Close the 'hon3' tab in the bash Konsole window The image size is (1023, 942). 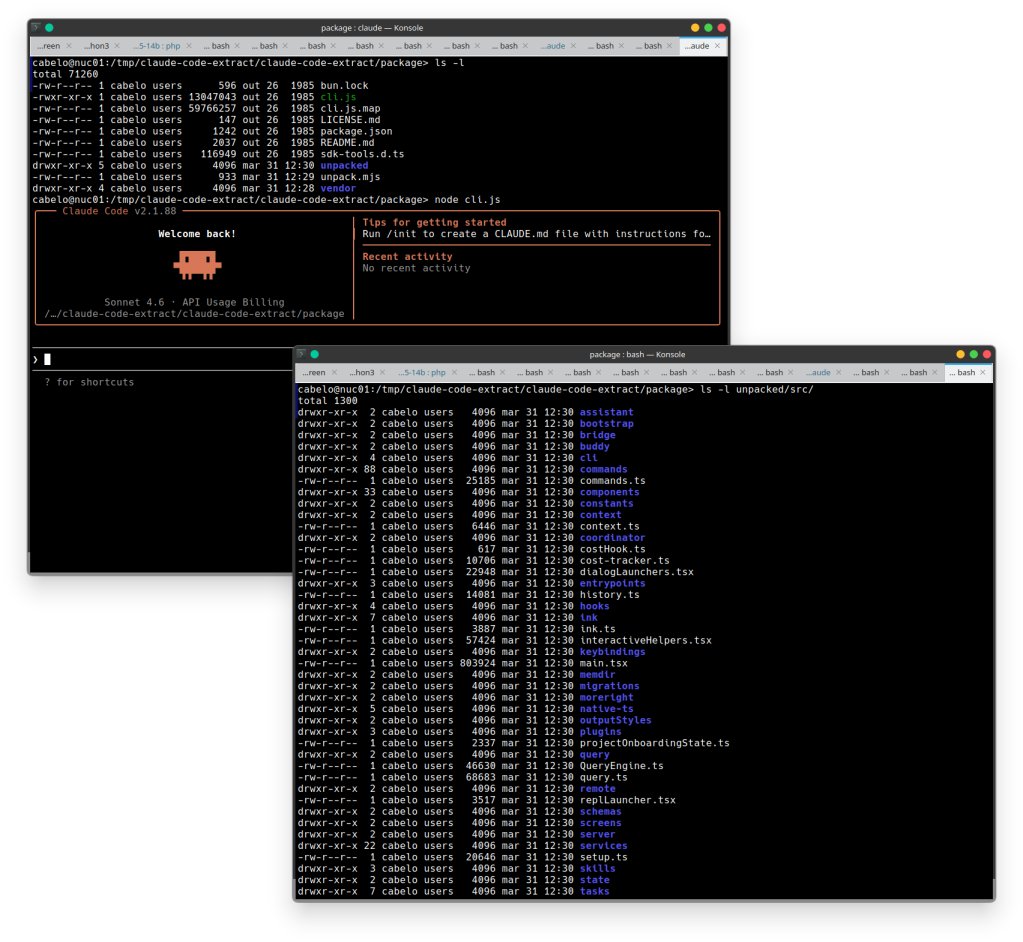[382, 372]
